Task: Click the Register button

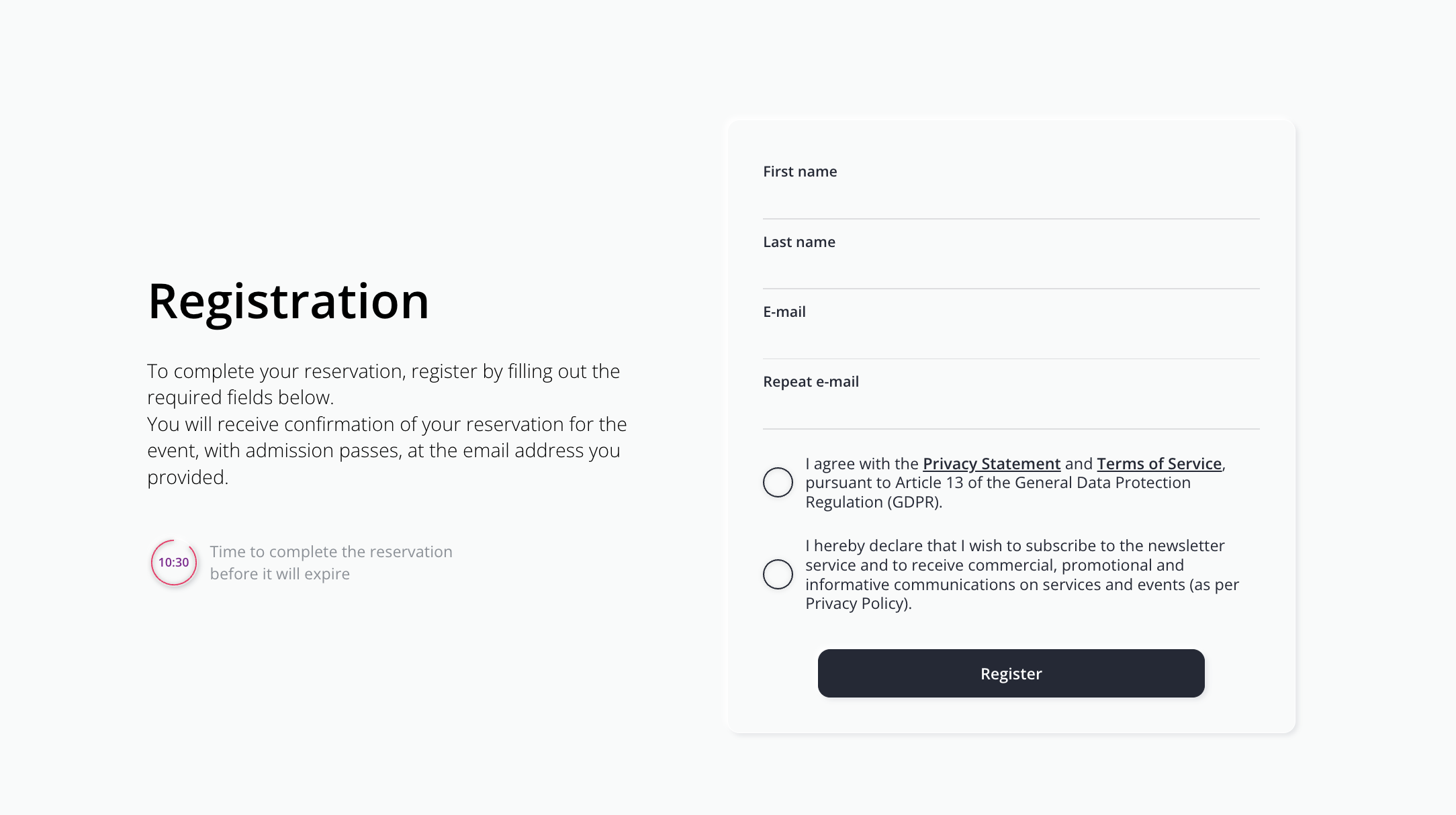Action: point(1011,673)
